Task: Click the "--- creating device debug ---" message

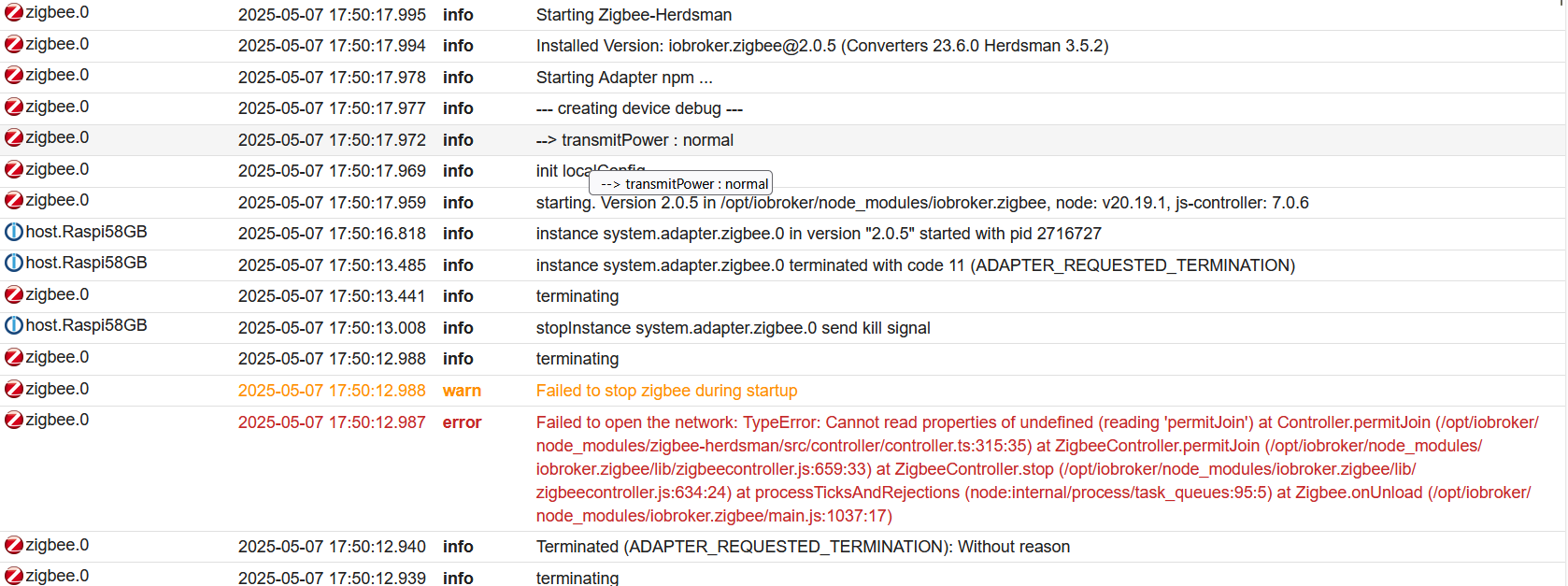Action: 639,108
